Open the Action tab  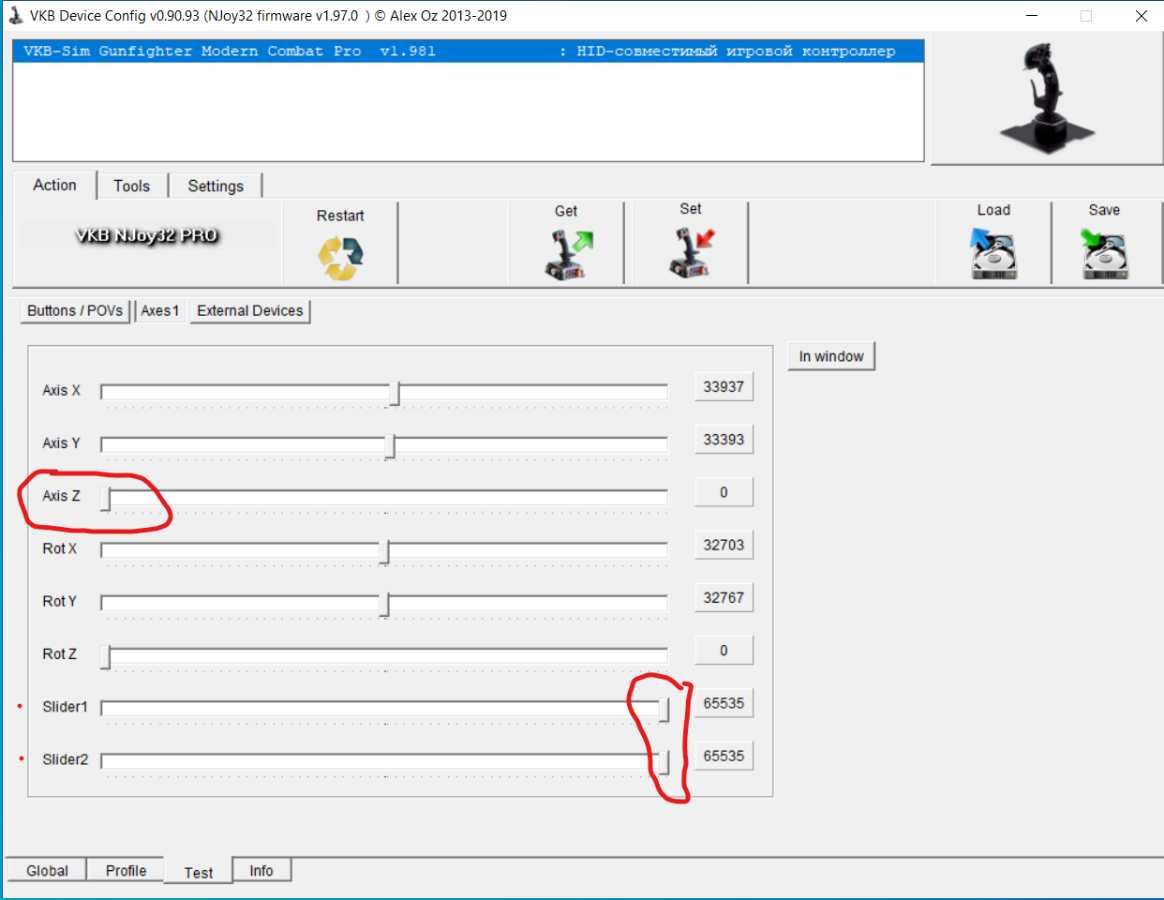point(55,185)
